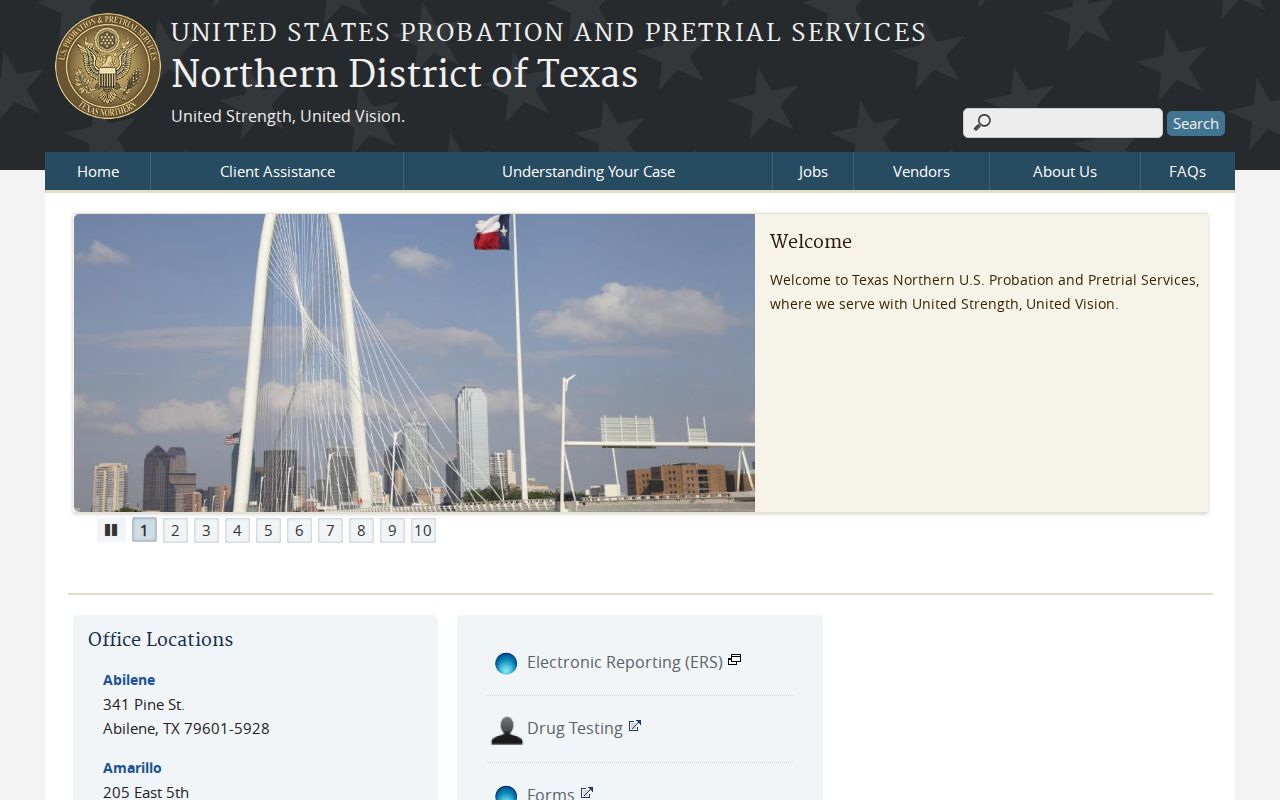Click the U.S. Probation seal logo
1280x800 pixels.
[x=107, y=66]
